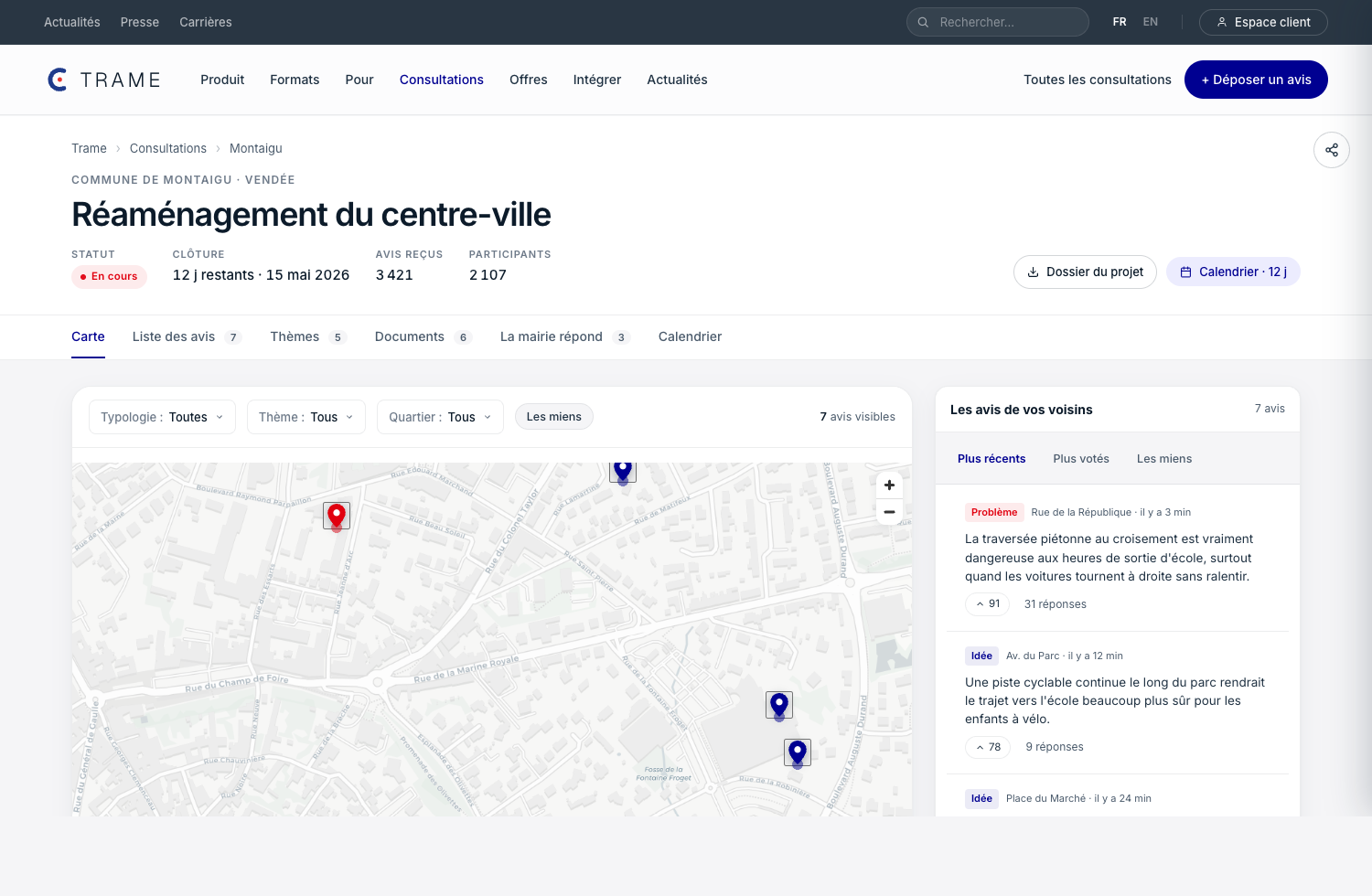The height and width of the screenshot is (896, 1372).
Task: Click Consultations in the breadcrumb
Action: [x=168, y=148]
